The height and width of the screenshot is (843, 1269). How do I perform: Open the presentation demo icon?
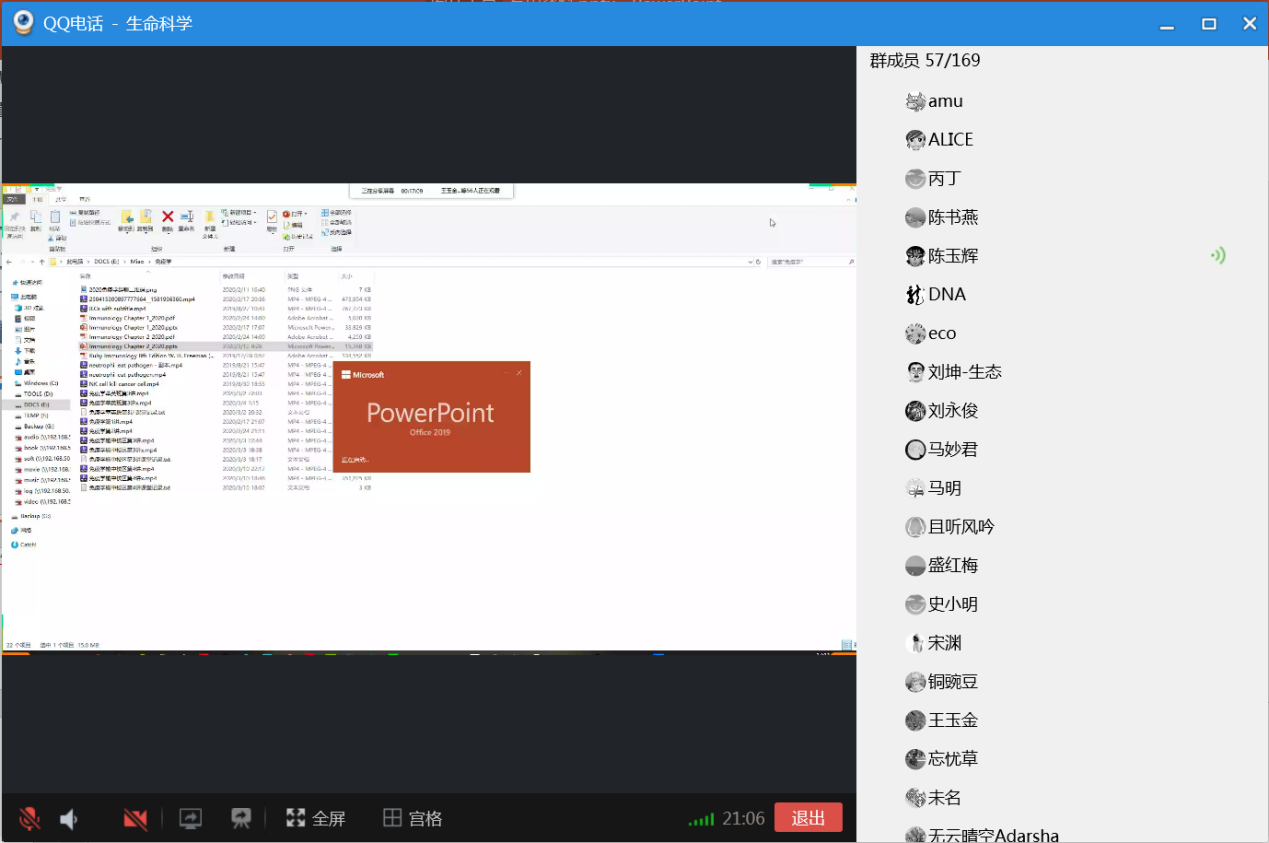[x=240, y=819]
